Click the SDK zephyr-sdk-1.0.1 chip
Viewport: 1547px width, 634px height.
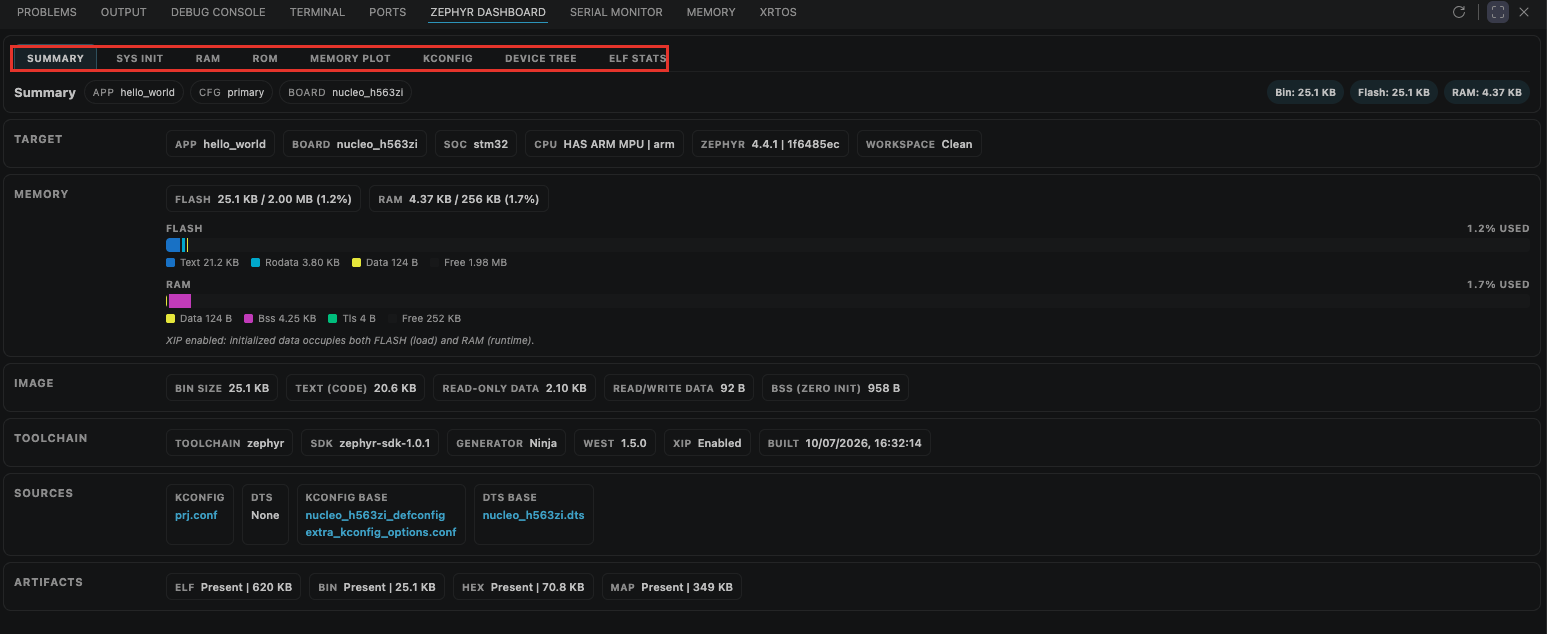(370, 443)
